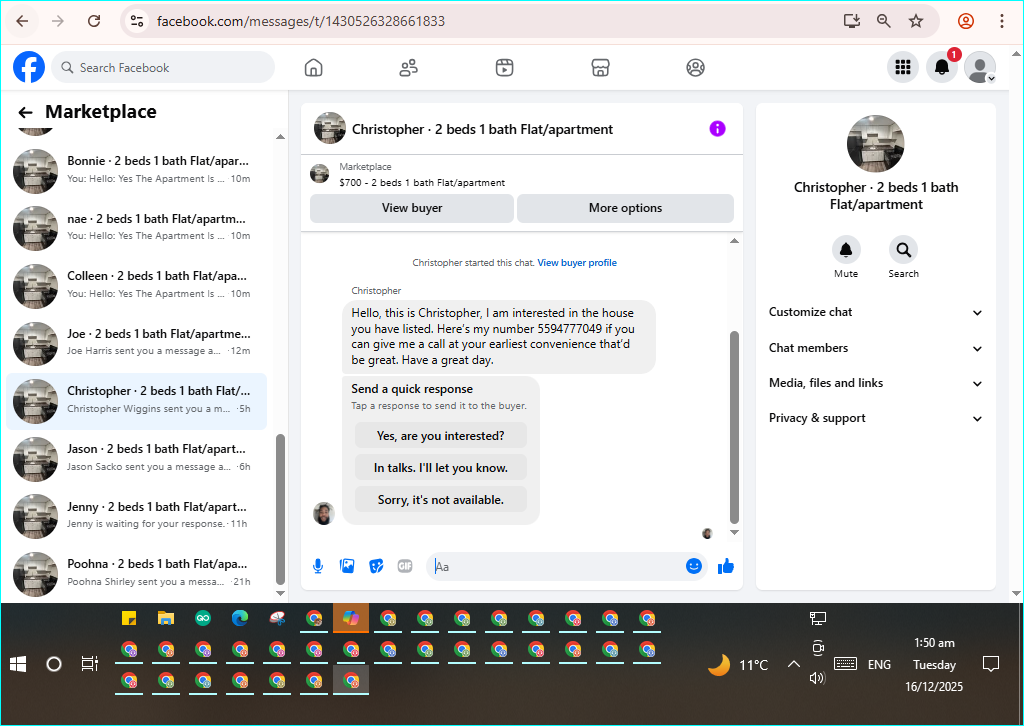Expand Chat members section
Image resolution: width=1024 pixels, height=726 pixels.
pyautogui.click(x=876, y=348)
